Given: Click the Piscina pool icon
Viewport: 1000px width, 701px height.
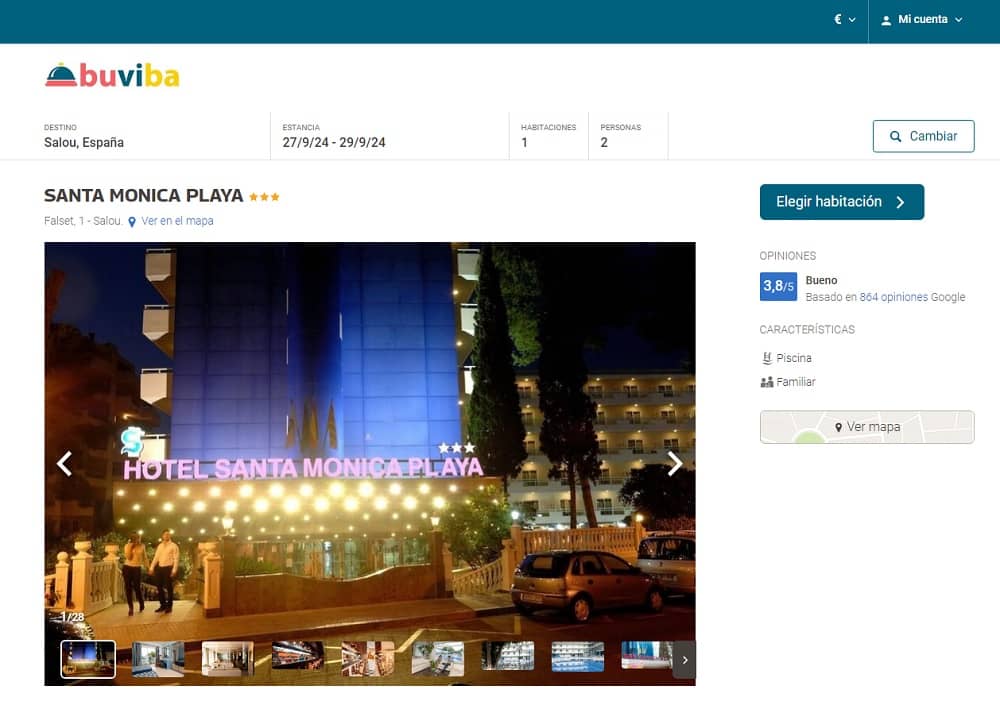Looking at the screenshot, I should pyautogui.click(x=767, y=358).
